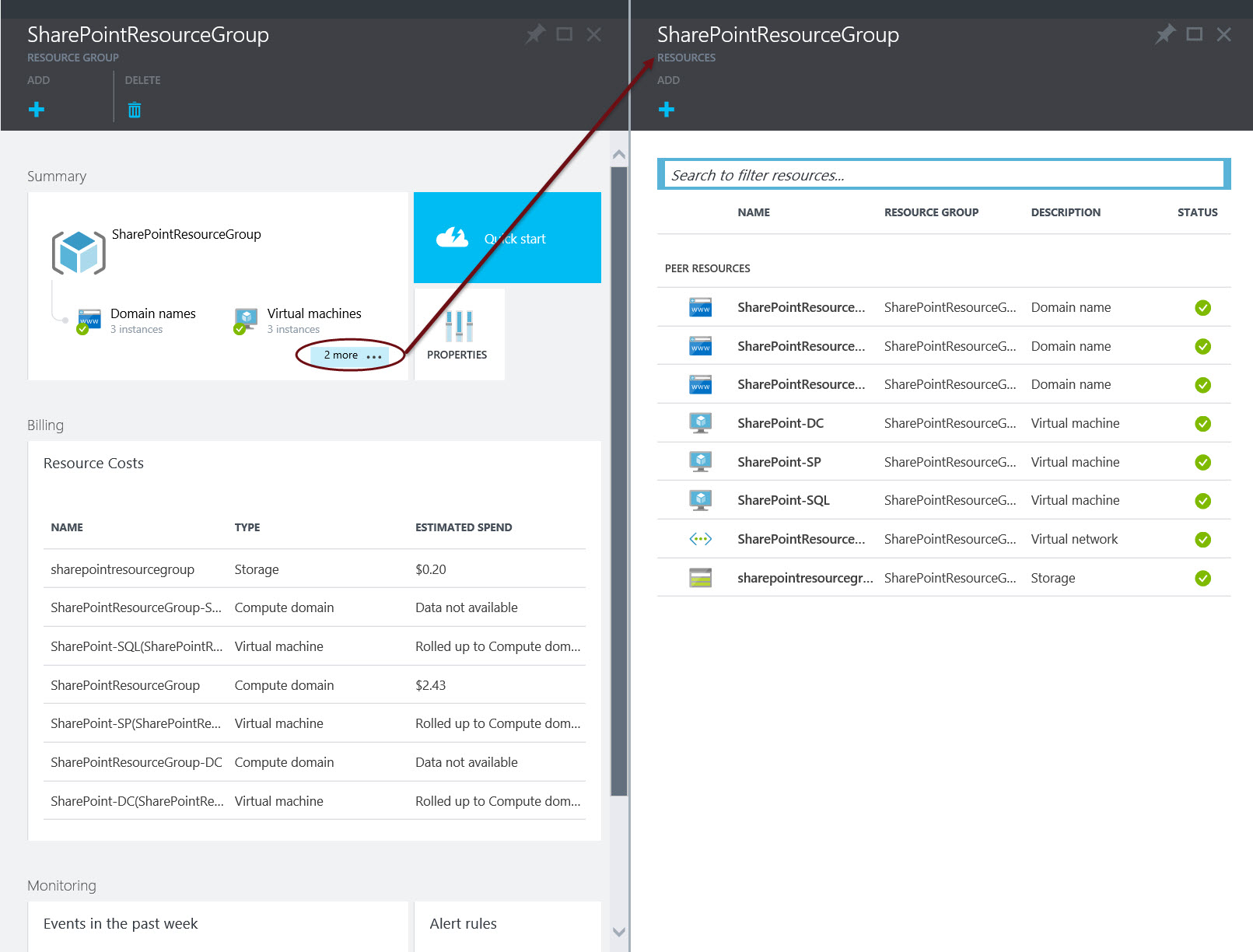This screenshot has height=952, width=1253.
Task: Click the '$0.20' estimated spend value
Action: coord(431,569)
